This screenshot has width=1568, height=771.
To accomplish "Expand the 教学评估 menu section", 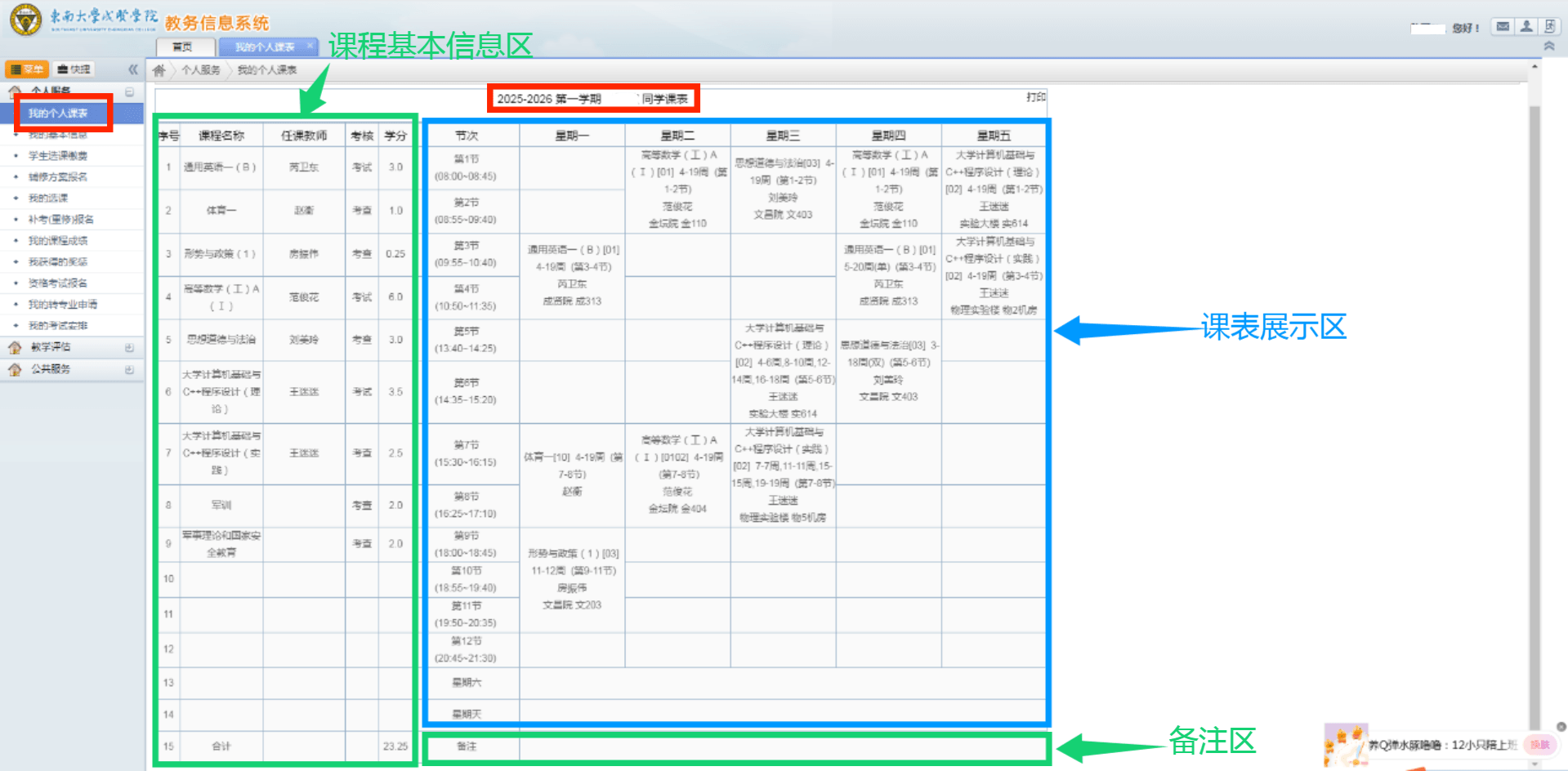I will point(129,348).
